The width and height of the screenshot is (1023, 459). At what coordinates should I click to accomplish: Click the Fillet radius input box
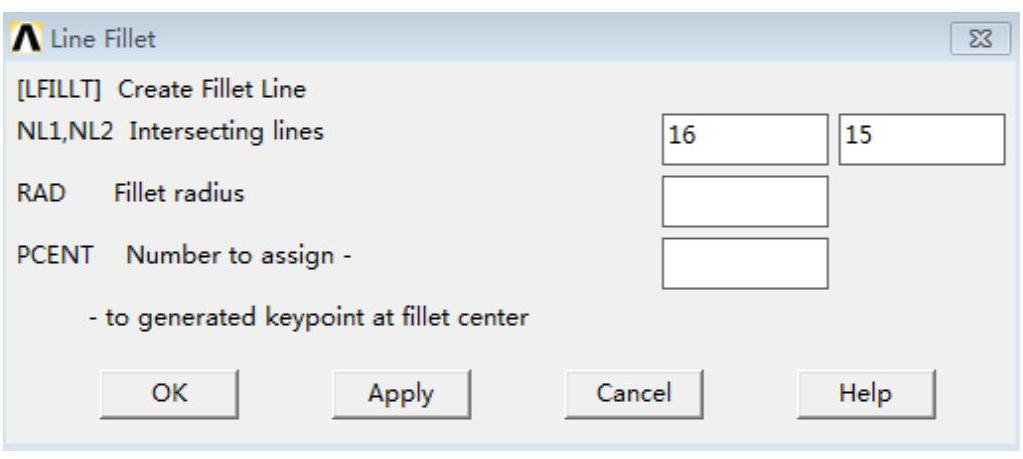(x=745, y=201)
